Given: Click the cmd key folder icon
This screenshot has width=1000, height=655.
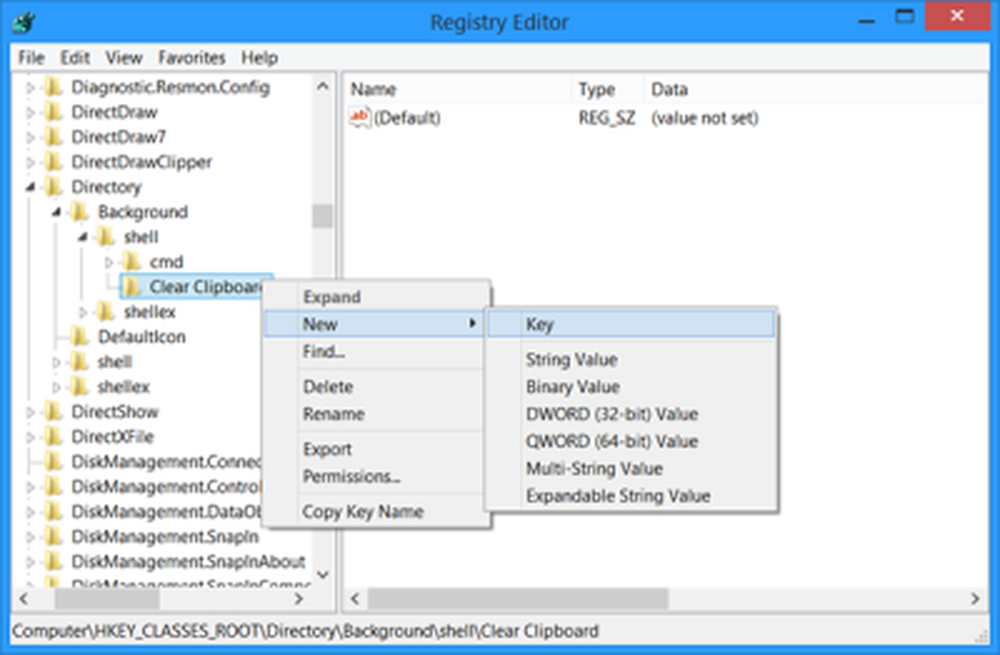Looking at the screenshot, I should click(132, 262).
